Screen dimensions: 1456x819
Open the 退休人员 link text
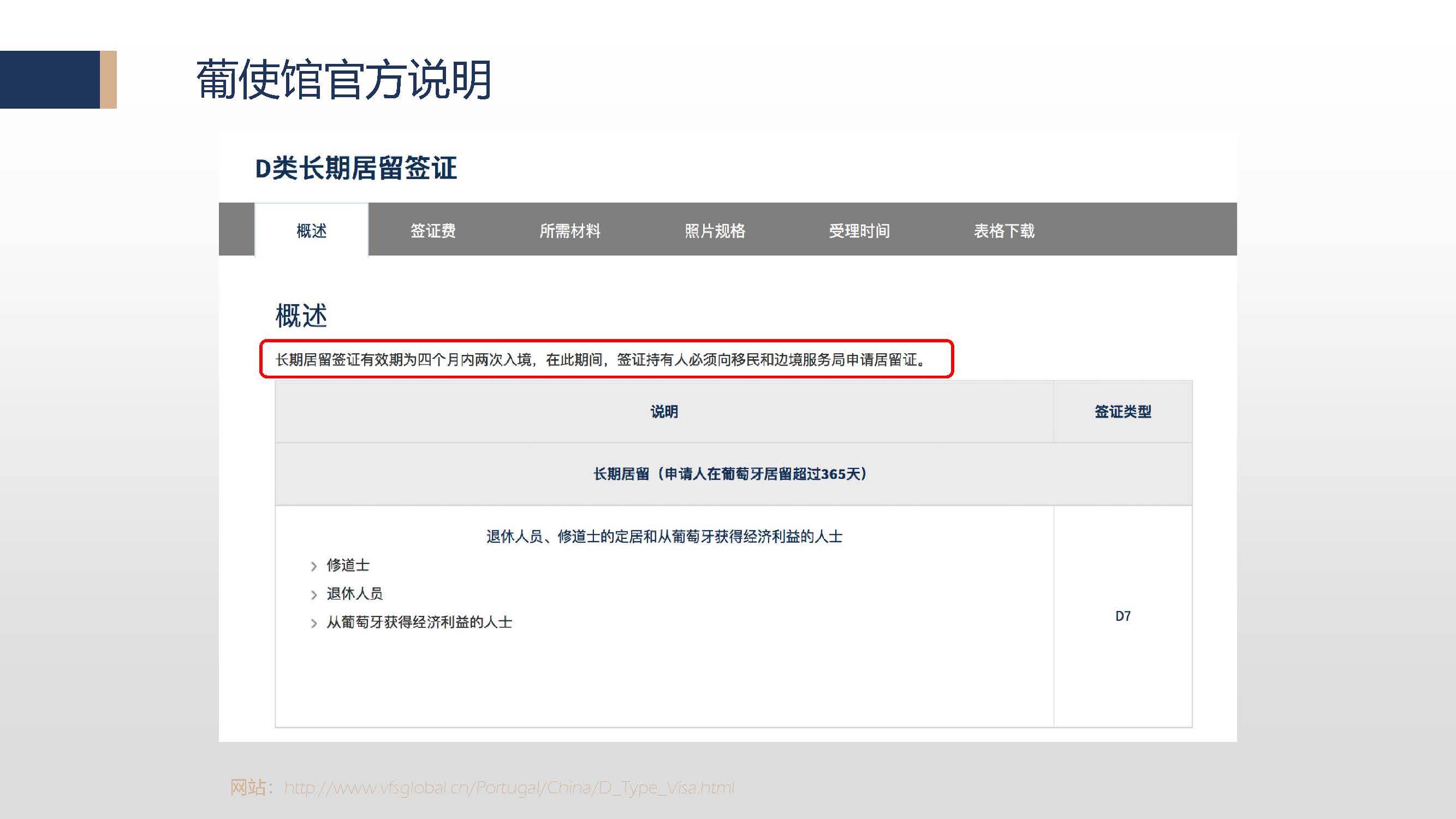click(355, 594)
